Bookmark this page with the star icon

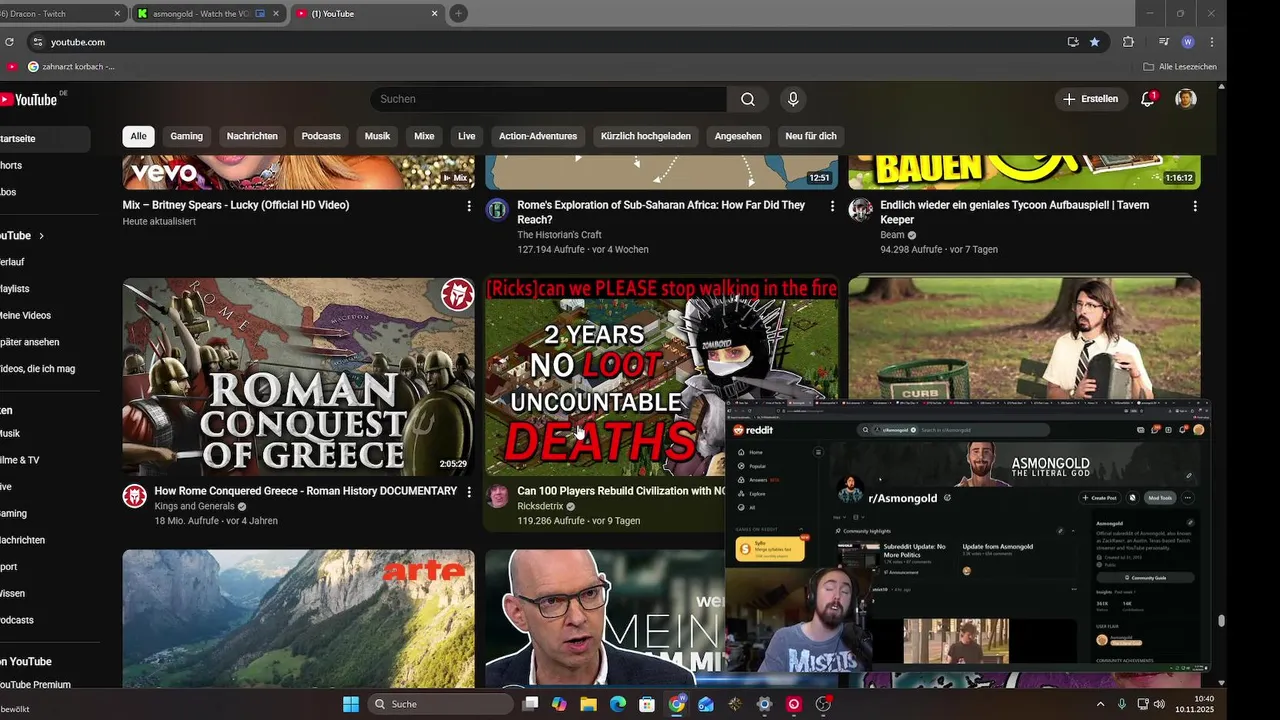pos(1095,42)
